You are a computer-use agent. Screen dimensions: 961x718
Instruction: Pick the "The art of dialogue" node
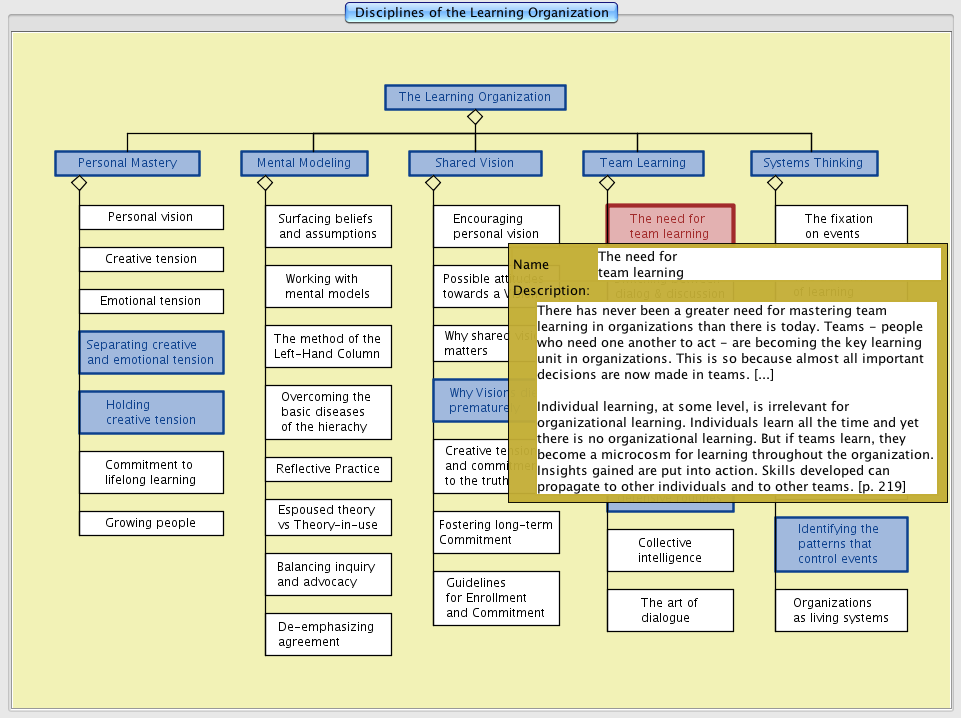point(670,610)
